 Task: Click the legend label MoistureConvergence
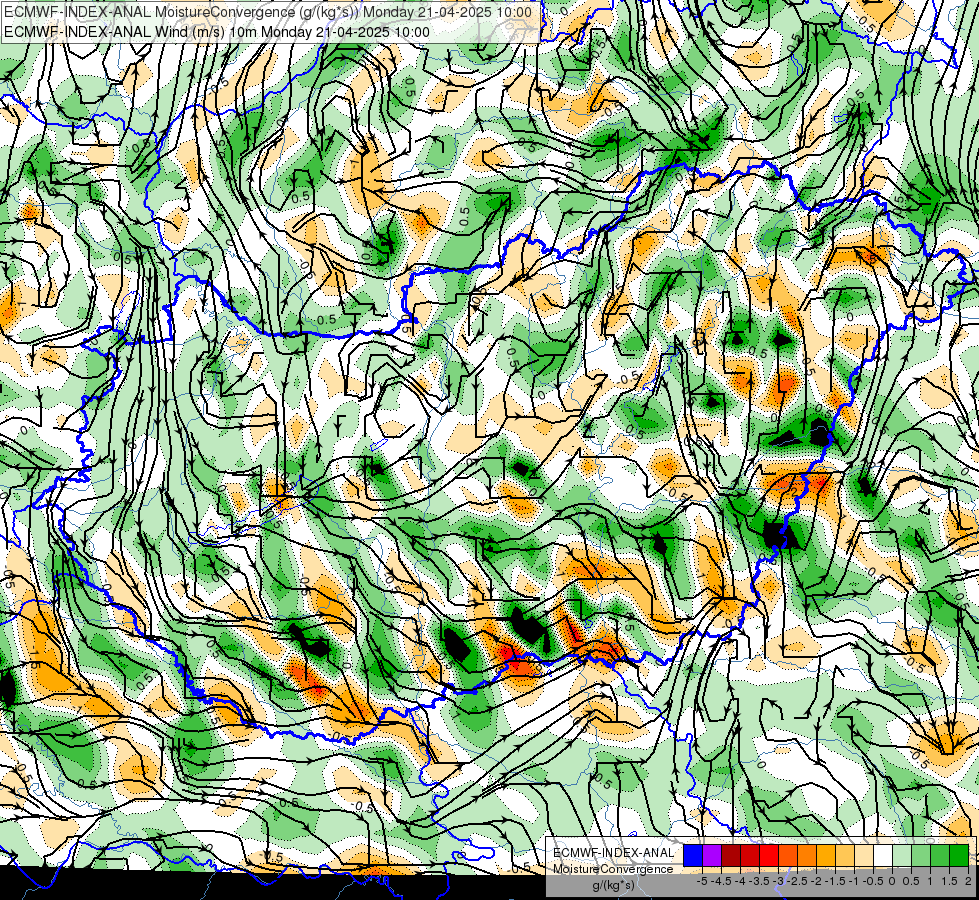coord(613,869)
